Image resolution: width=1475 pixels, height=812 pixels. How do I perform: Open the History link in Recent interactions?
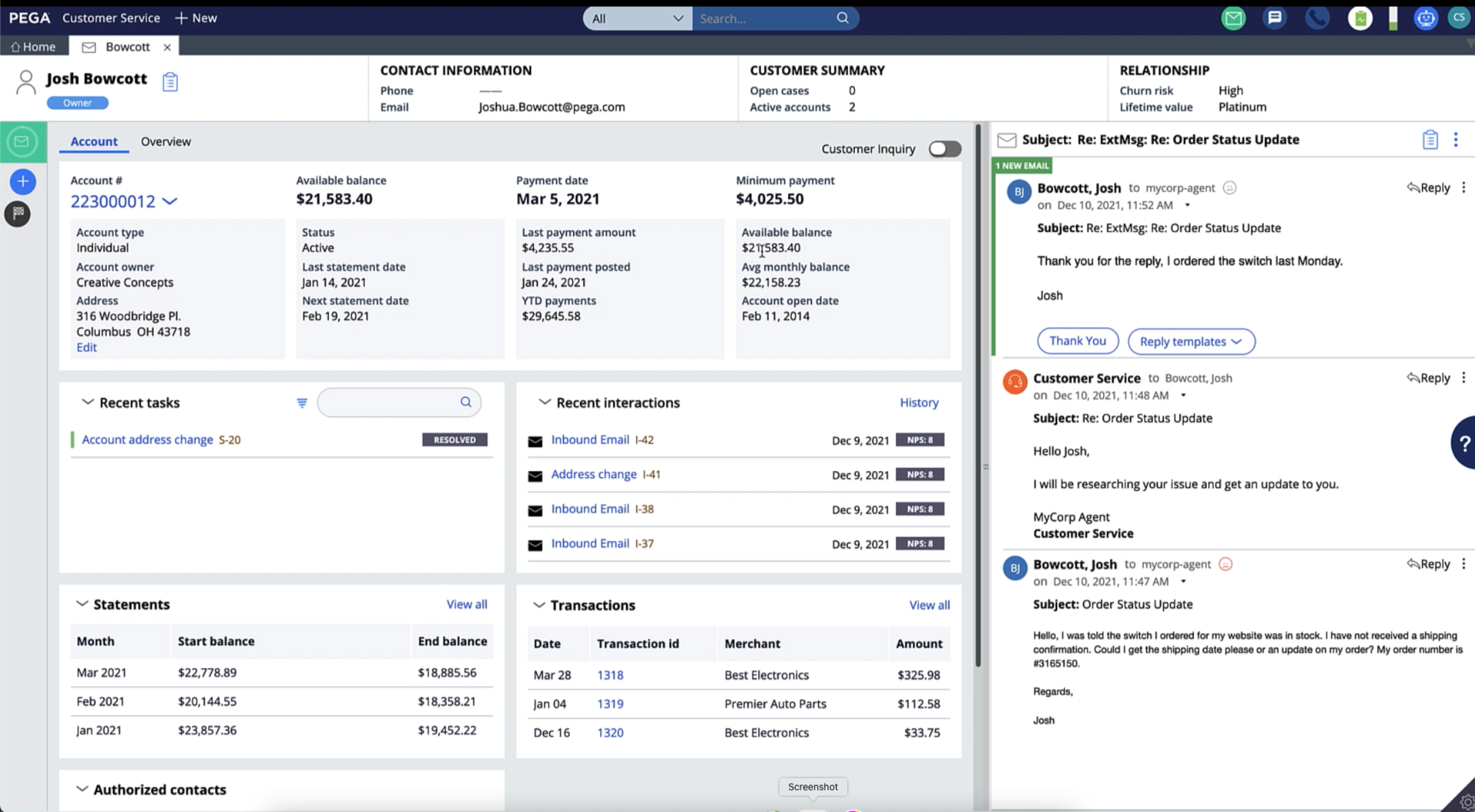point(919,403)
